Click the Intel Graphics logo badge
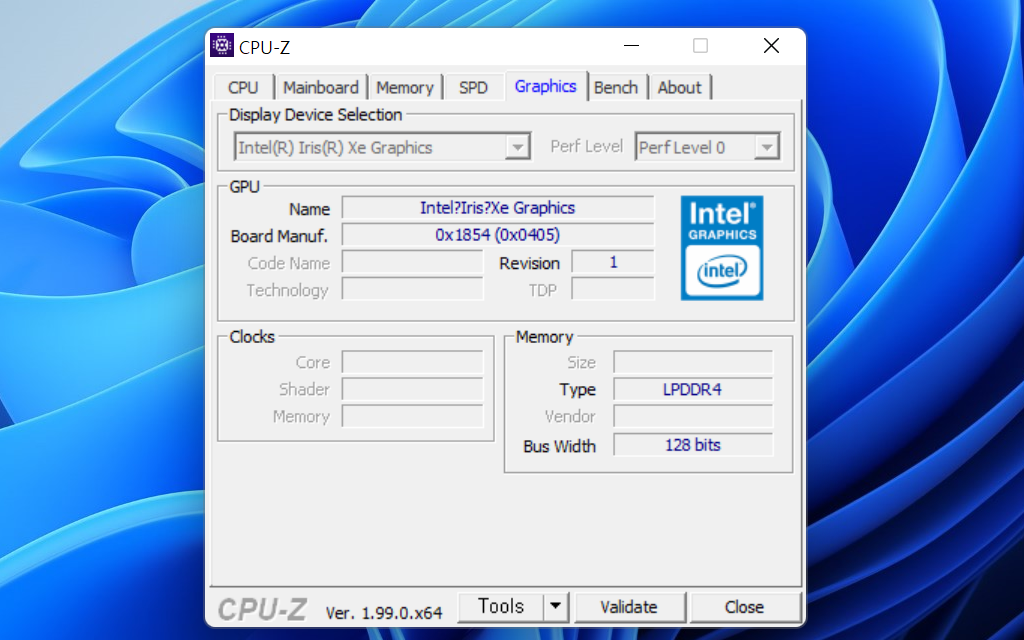 722,248
